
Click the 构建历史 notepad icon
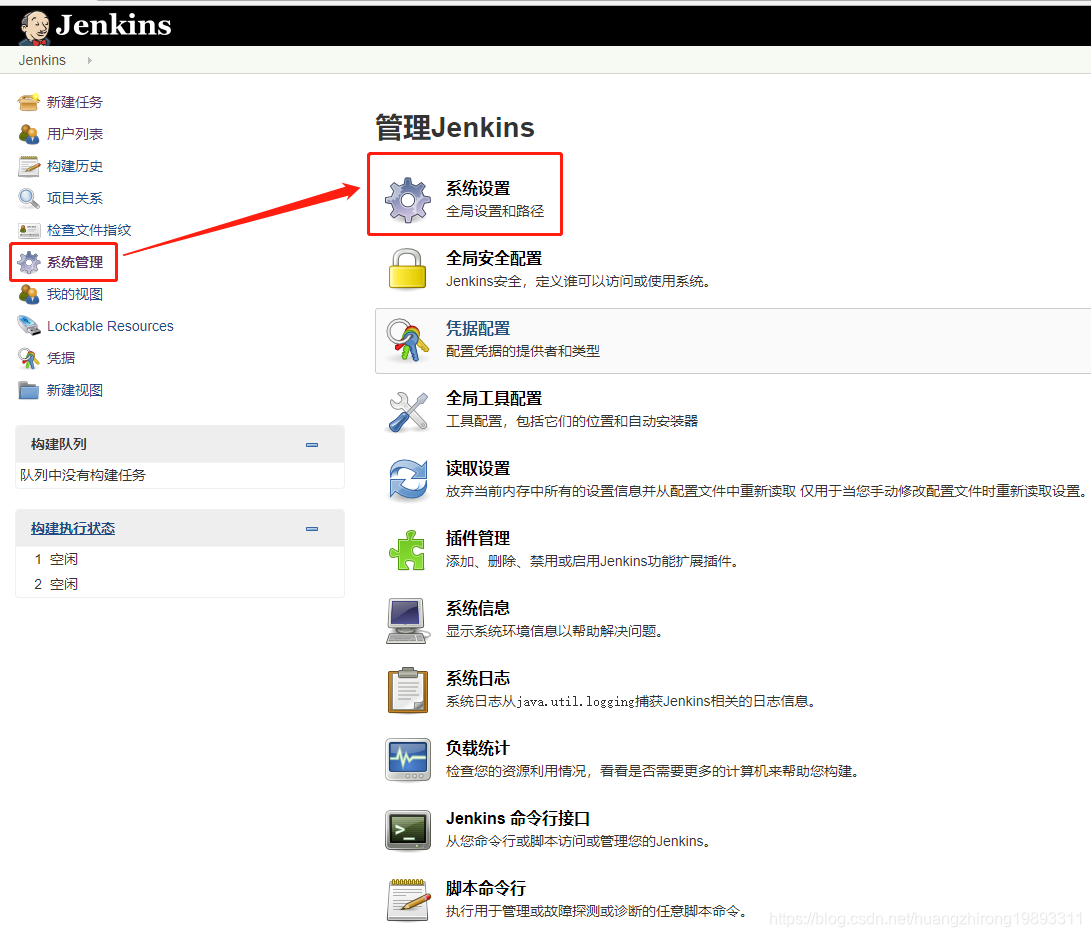29,166
